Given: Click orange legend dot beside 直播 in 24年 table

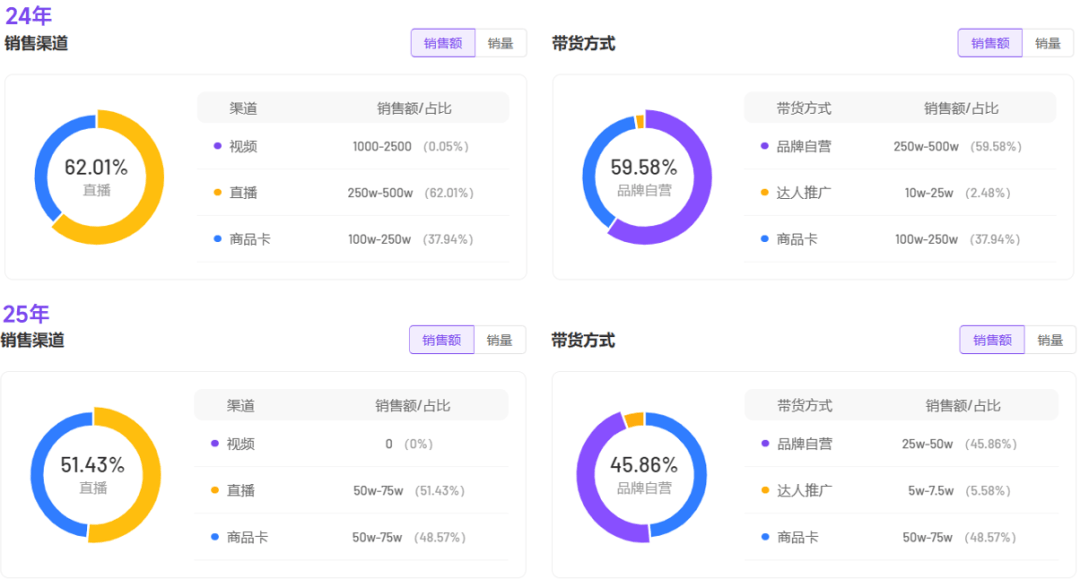Looking at the screenshot, I should (x=218, y=192).
